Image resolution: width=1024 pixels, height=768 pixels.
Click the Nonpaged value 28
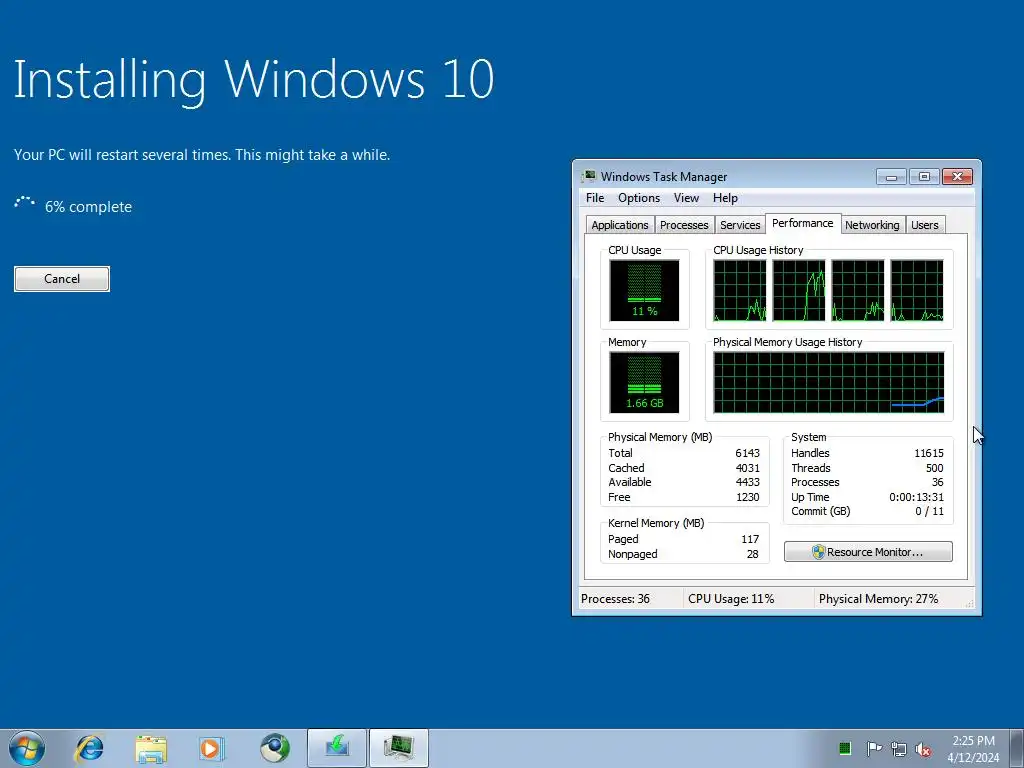[x=752, y=554]
